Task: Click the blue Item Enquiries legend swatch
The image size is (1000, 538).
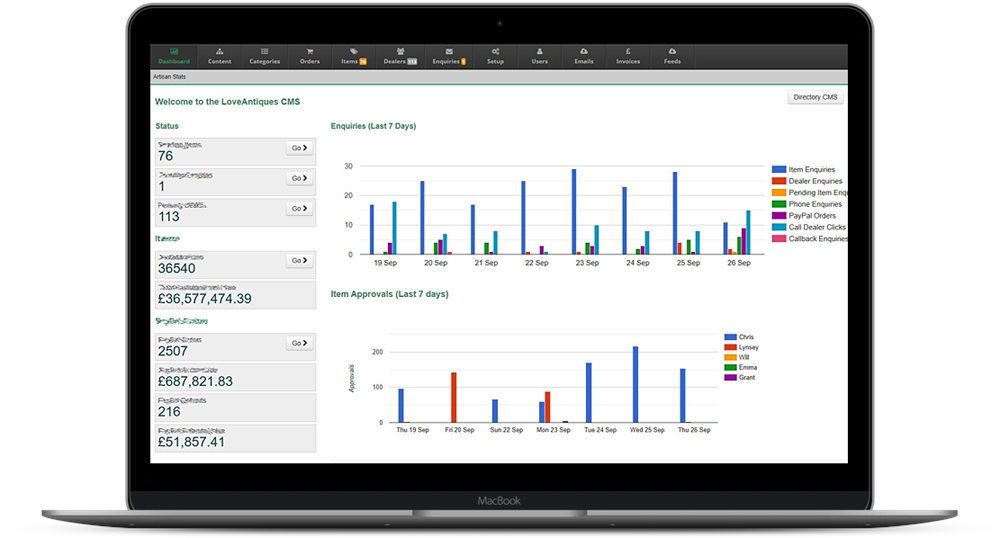Action: [780, 170]
